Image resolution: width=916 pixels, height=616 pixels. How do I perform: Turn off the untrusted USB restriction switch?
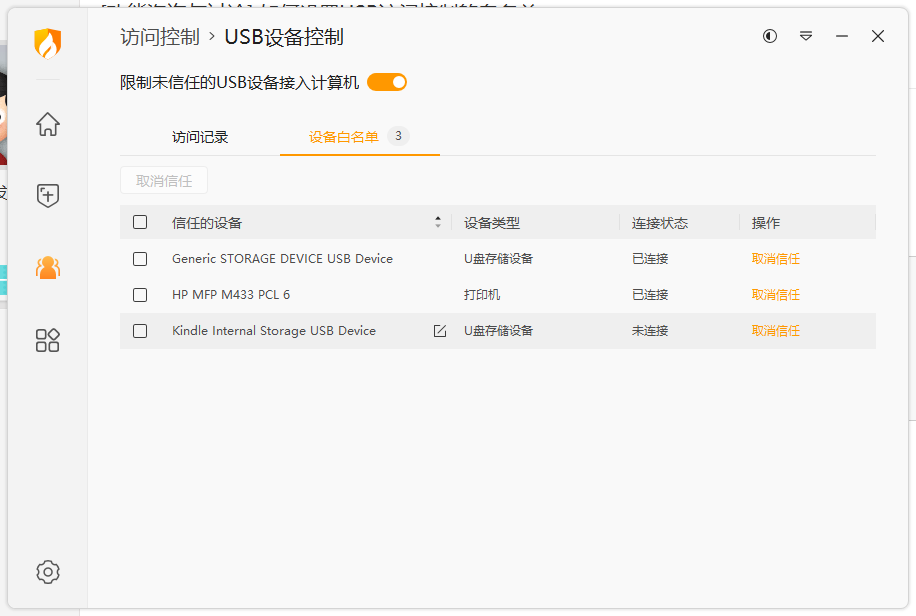click(387, 82)
